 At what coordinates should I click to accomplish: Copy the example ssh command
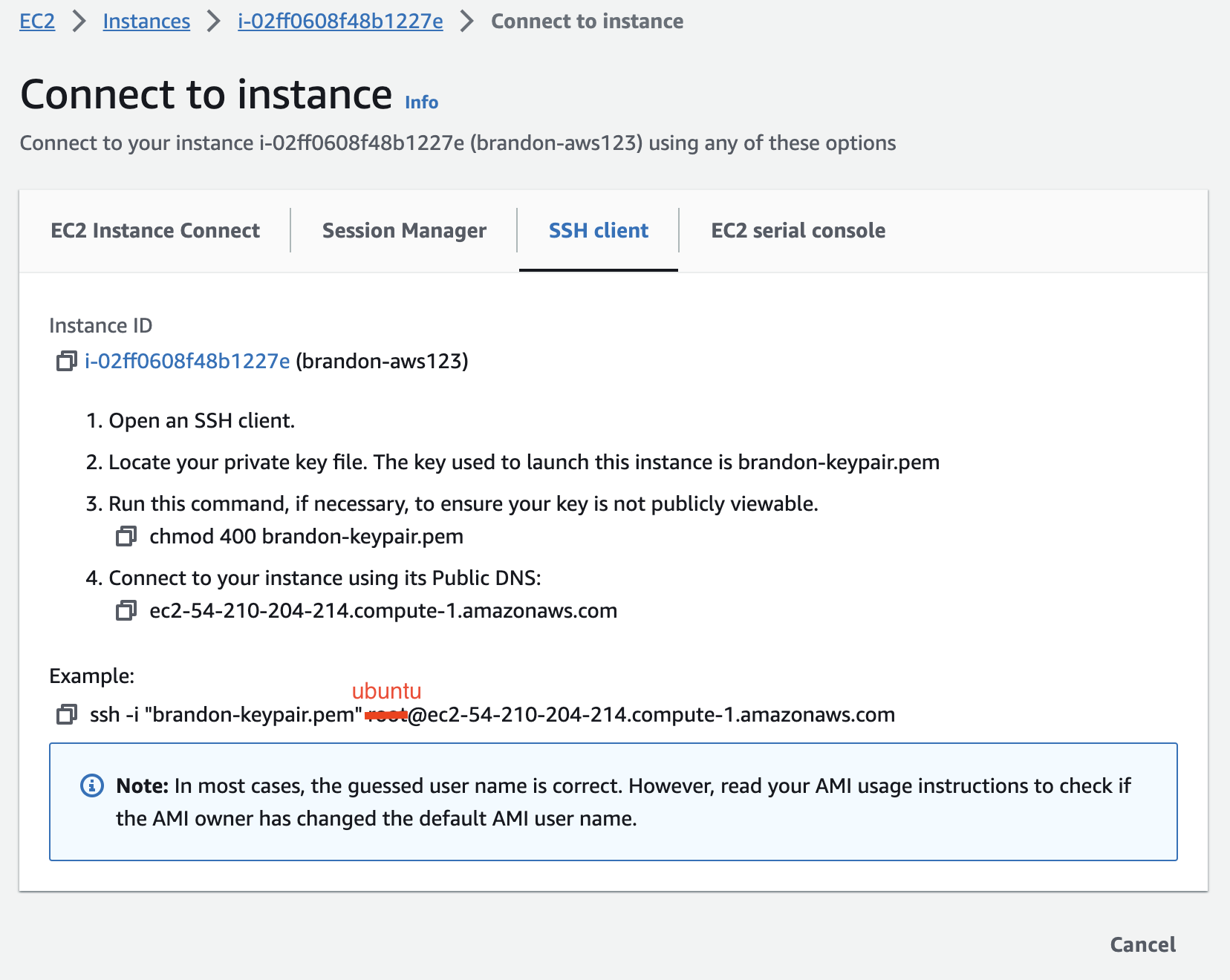67,715
